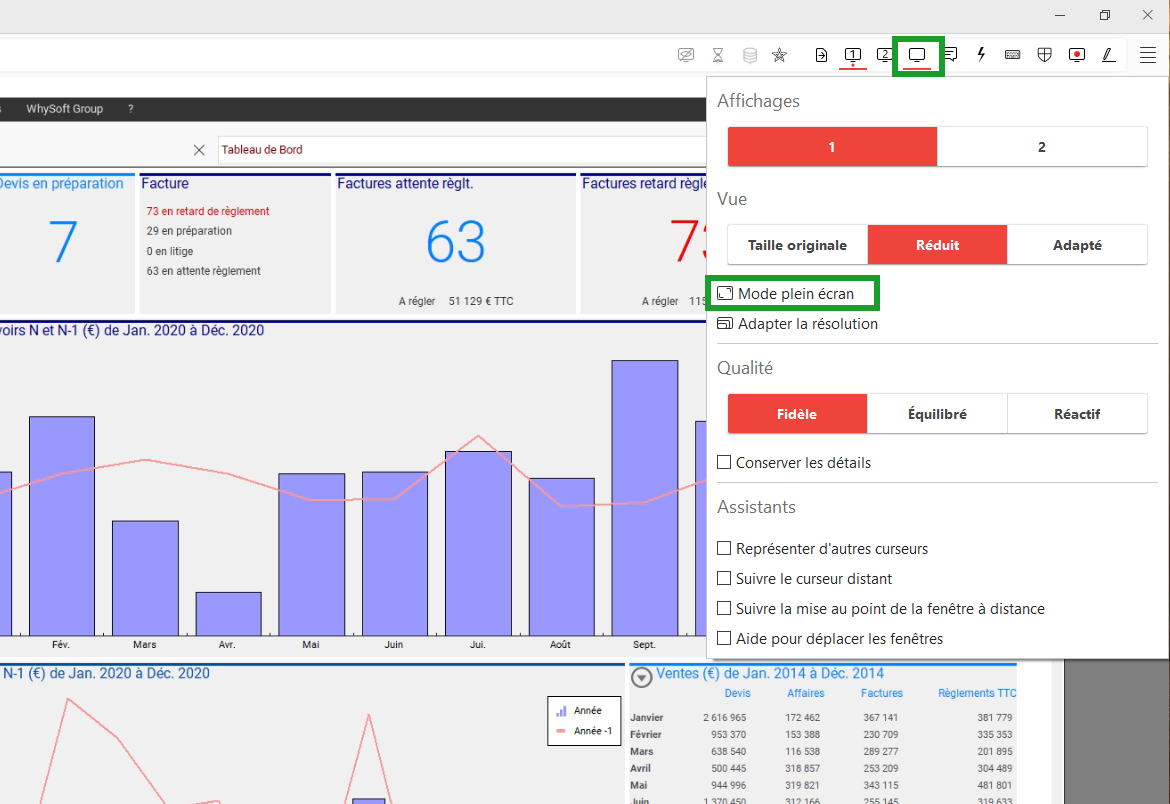Toggle Suivre le curseur distant checkbox
1170x804 pixels.
tap(725, 579)
